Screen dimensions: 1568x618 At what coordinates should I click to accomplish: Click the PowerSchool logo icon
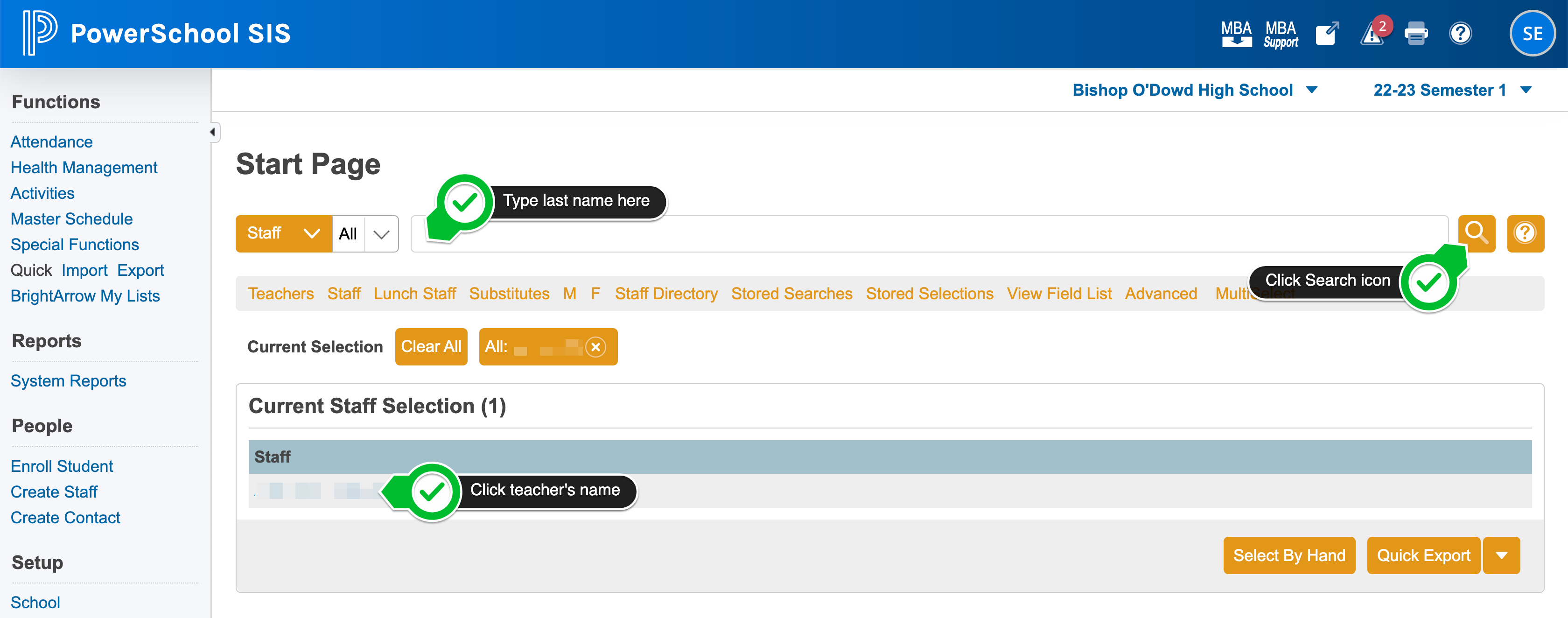click(40, 33)
